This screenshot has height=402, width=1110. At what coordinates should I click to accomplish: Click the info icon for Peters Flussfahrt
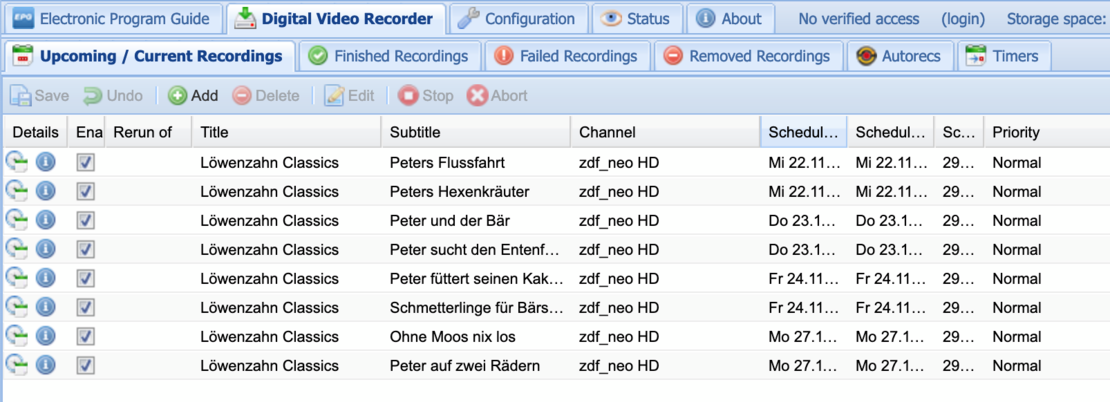point(46,162)
